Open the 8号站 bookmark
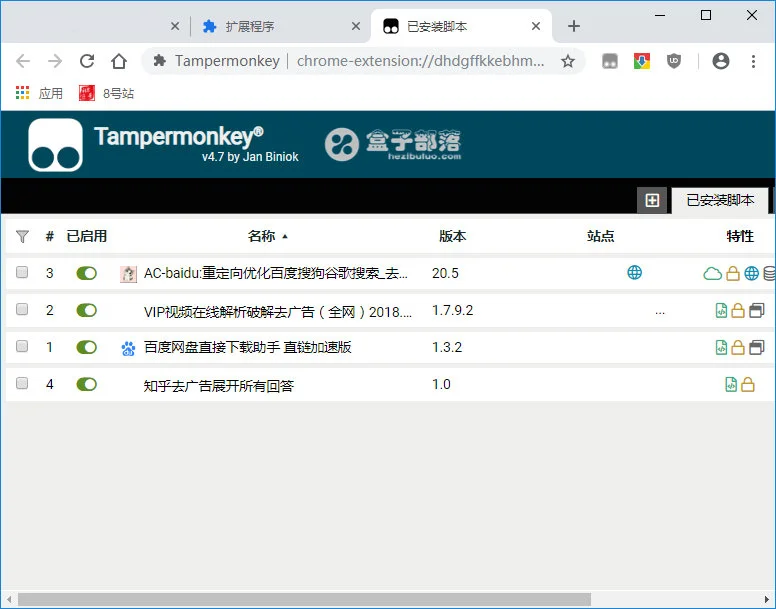Screen dimensions: 776x609 click(106, 93)
